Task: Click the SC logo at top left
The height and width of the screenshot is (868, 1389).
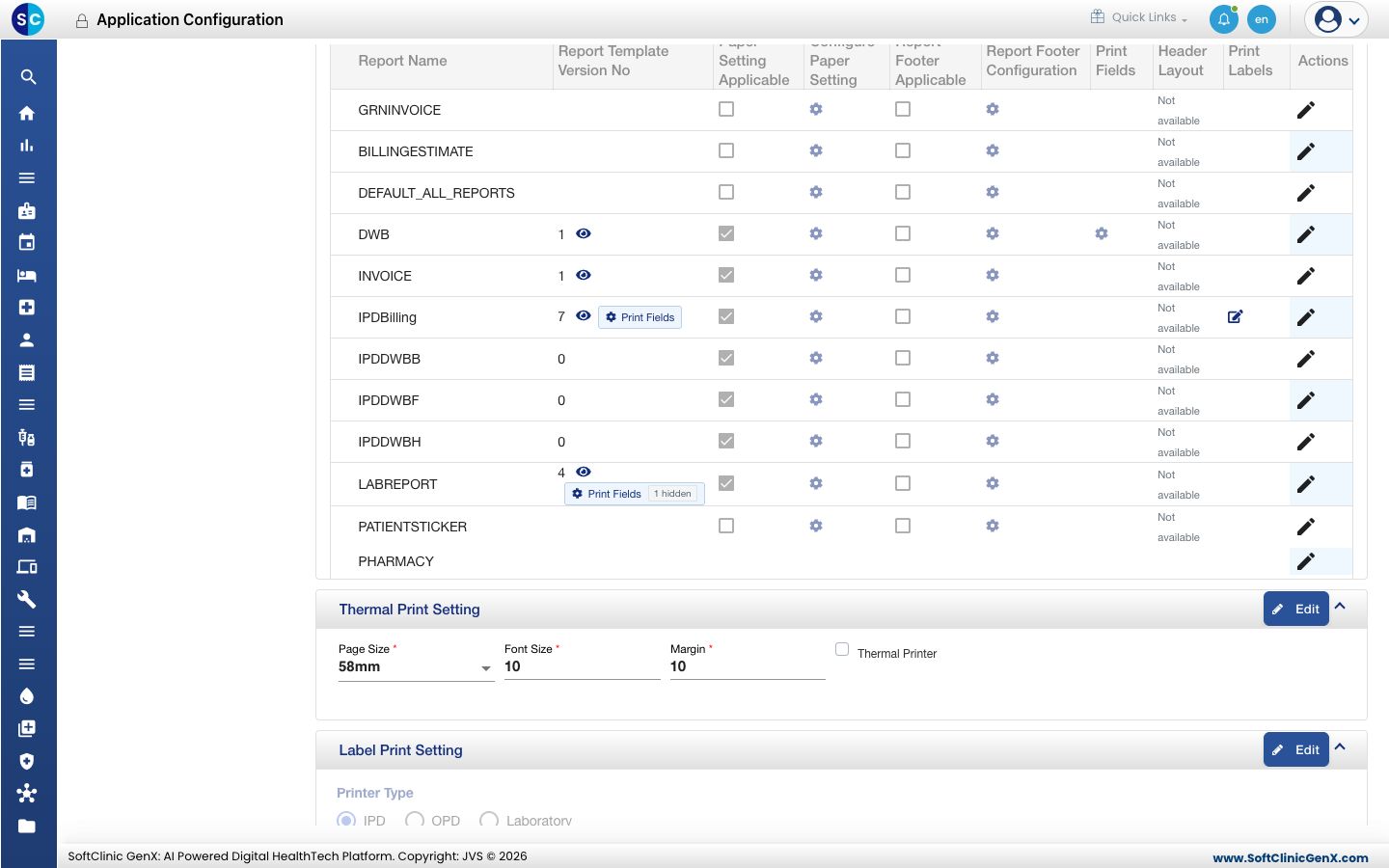Action: [x=28, y=18]
